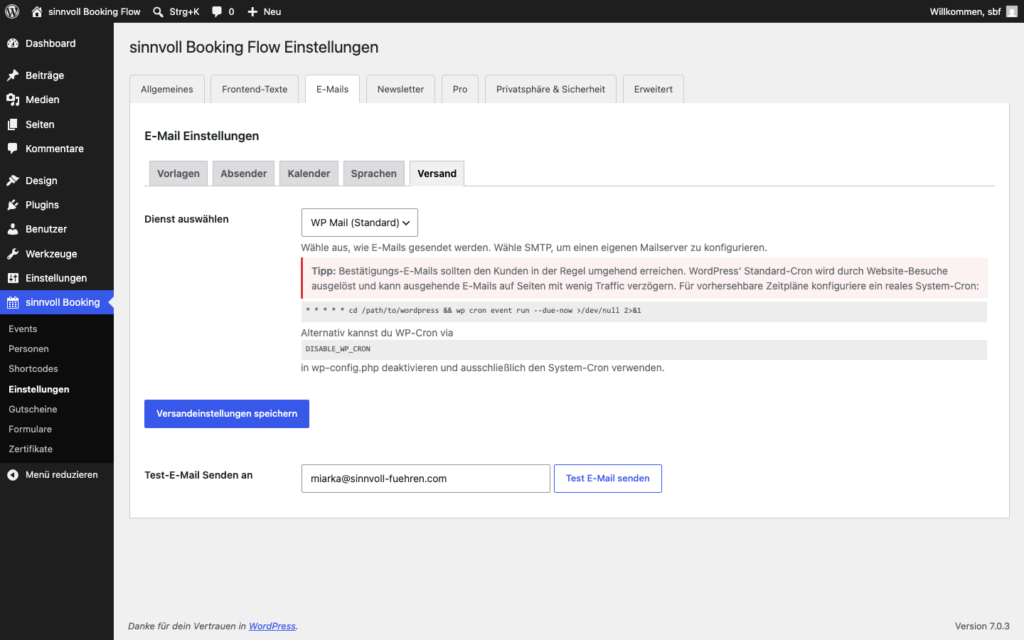Click Test E-Mail senden button
The width and height of the screenshot is (1024, 640).
607,479
